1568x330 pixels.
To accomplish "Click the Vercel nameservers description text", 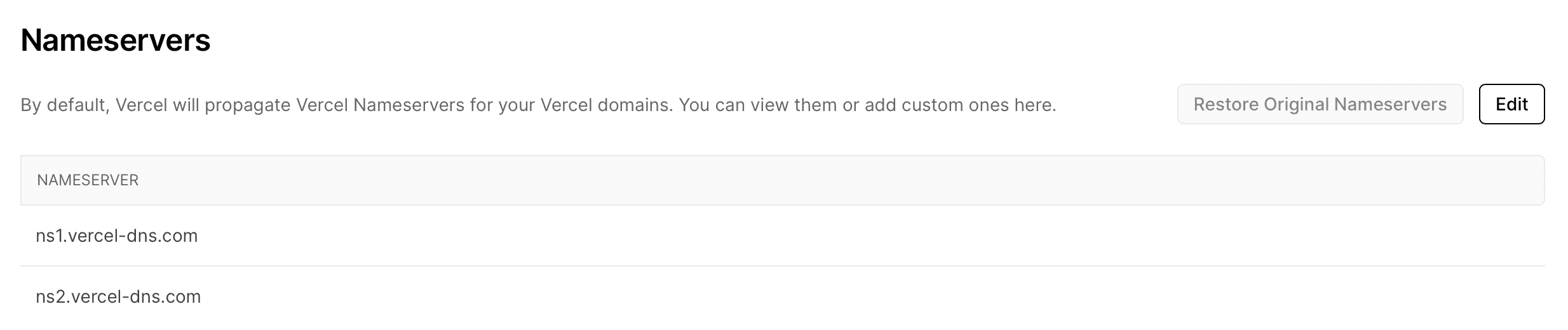I will tap(537, 105).
